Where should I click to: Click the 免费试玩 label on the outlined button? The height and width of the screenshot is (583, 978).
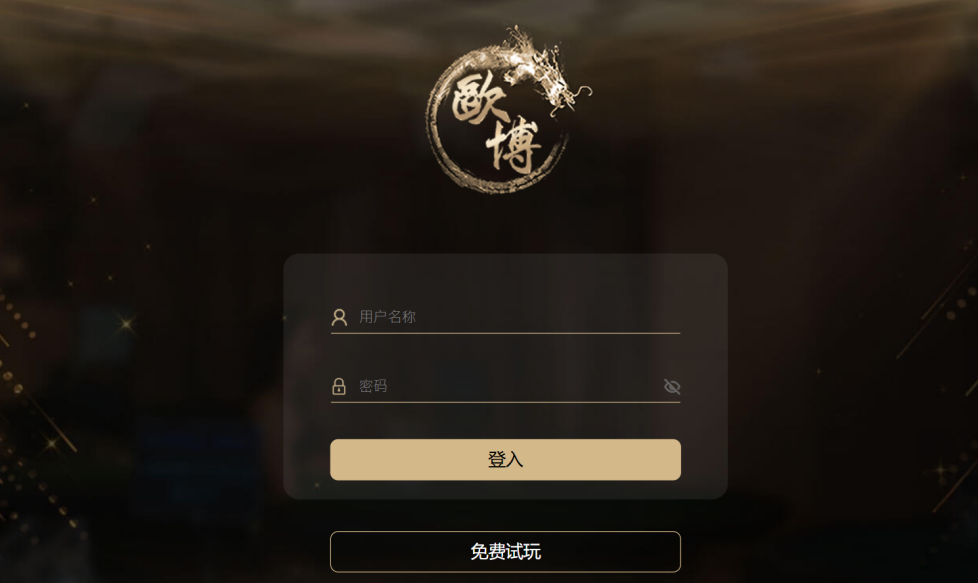(x=505, y=552)
